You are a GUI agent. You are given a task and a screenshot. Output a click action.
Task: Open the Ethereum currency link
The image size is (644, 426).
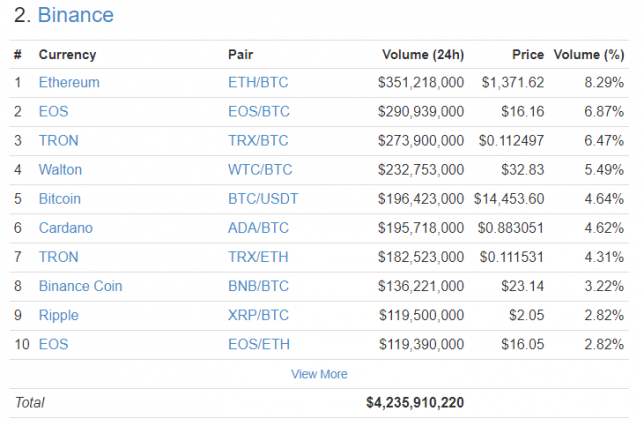point(69,83)
